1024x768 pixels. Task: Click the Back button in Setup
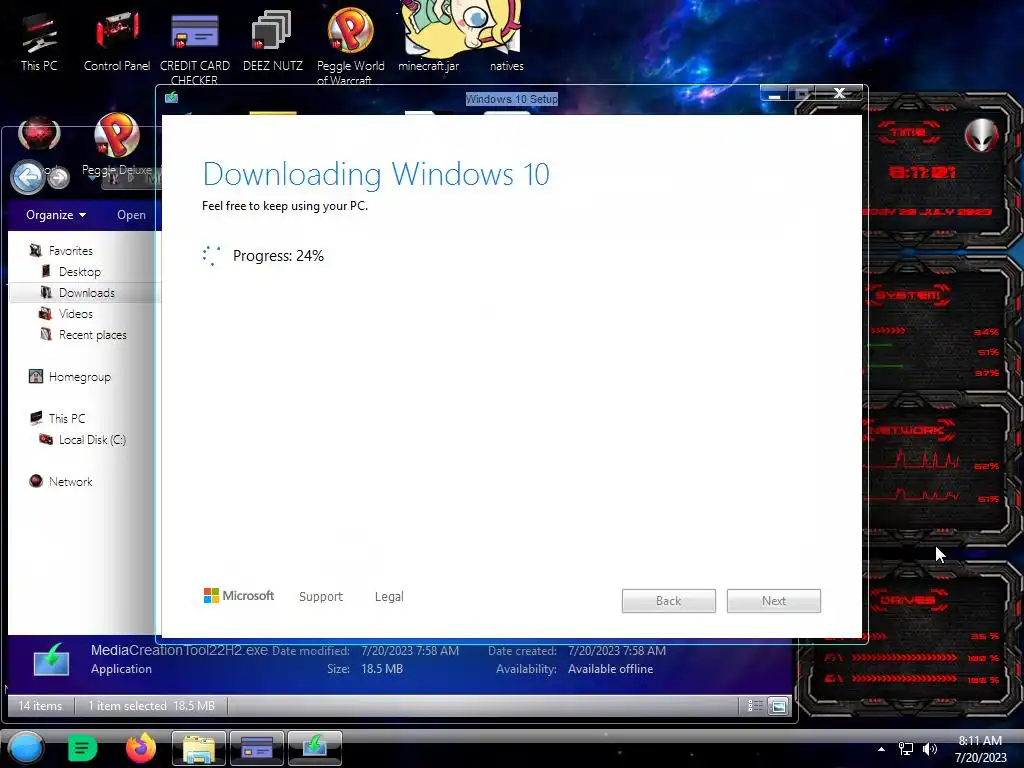pos(669,601)
